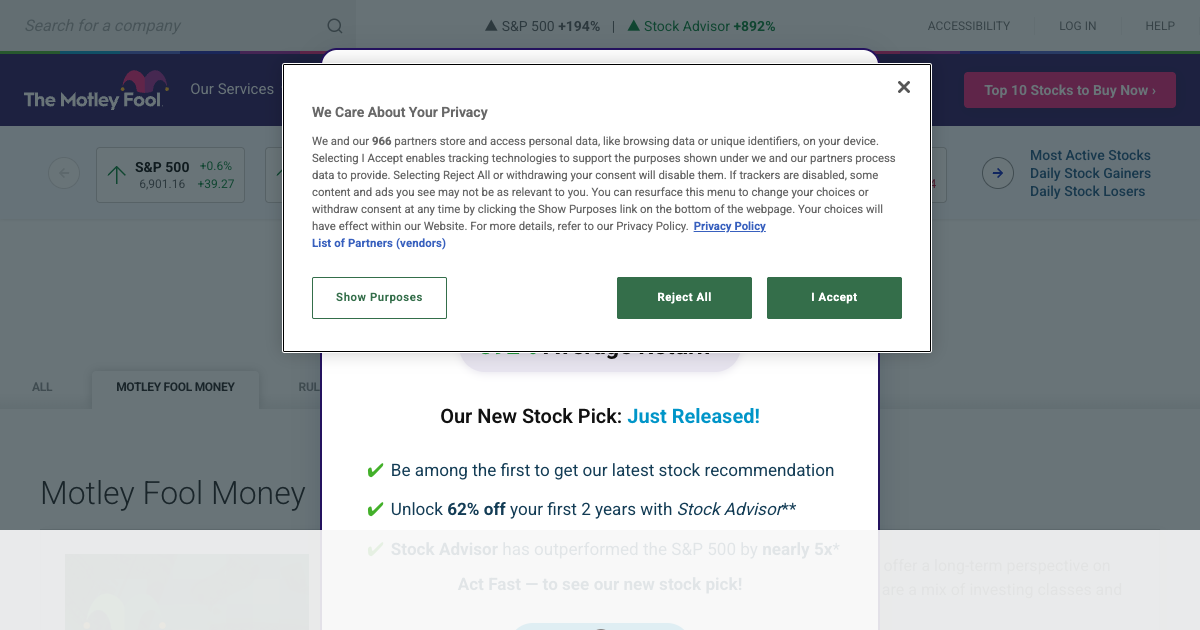Click the left ticker carousel arrow

(64, 173)
